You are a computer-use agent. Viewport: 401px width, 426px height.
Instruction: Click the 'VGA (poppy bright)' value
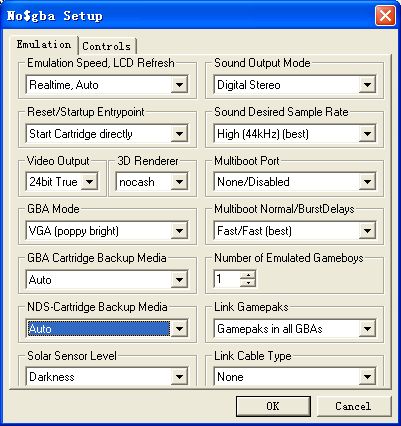pyautogui.click(x=74, y=231)
